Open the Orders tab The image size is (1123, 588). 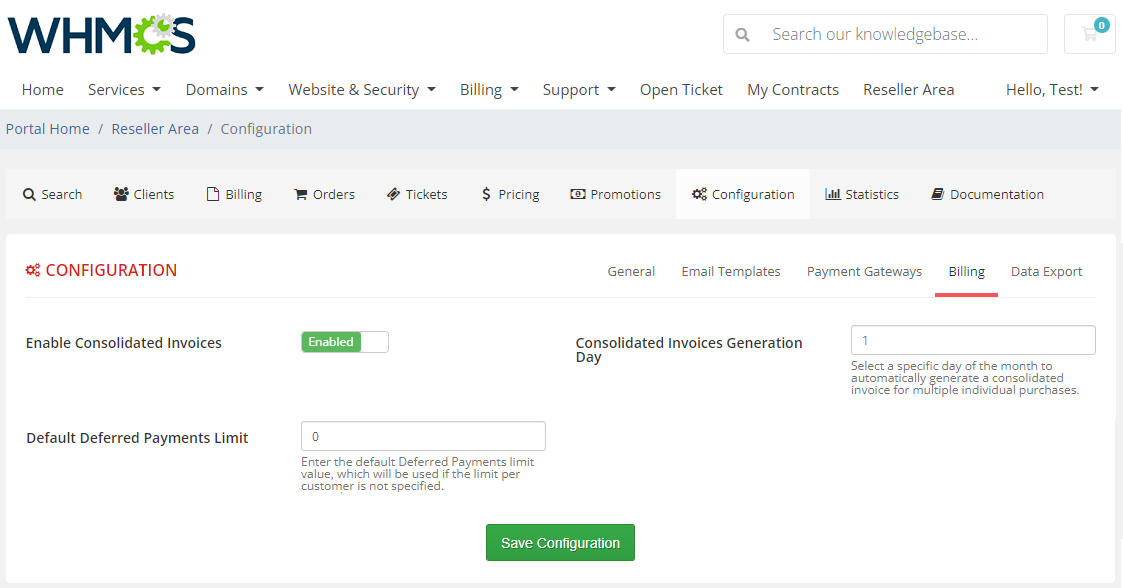click(x=324, y=194)
